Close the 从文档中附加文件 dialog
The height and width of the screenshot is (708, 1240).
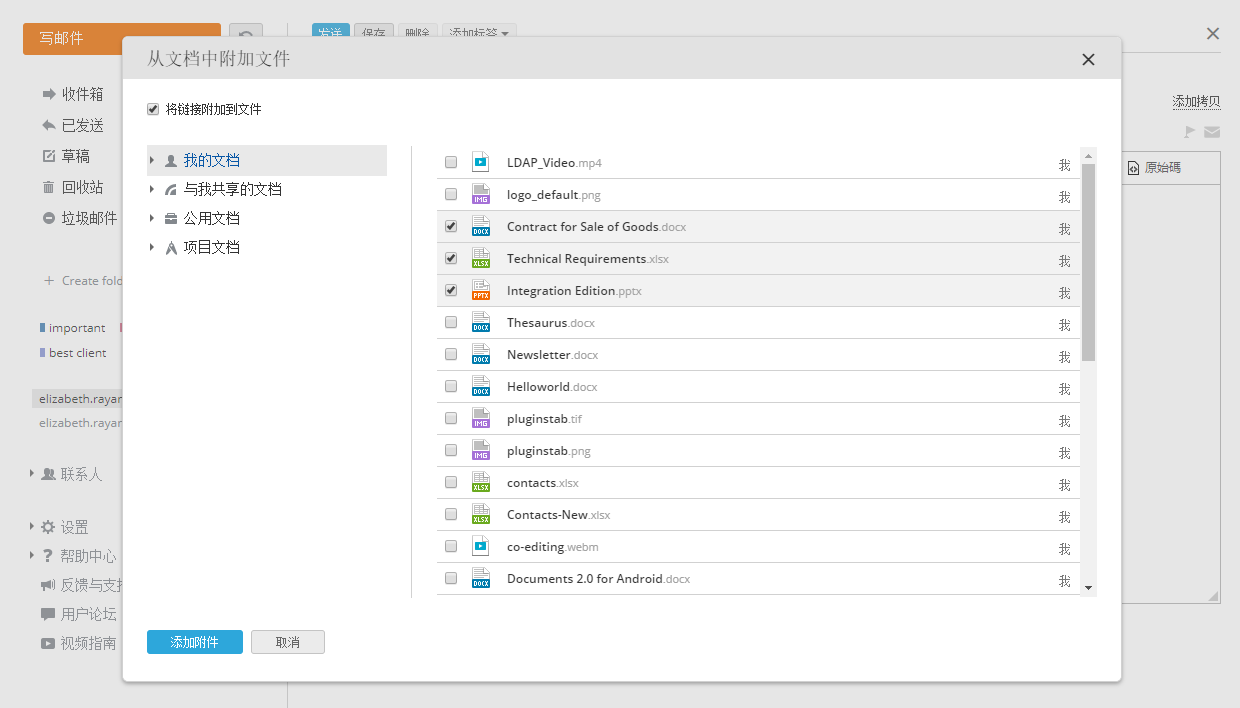(x=1088, y=60)
